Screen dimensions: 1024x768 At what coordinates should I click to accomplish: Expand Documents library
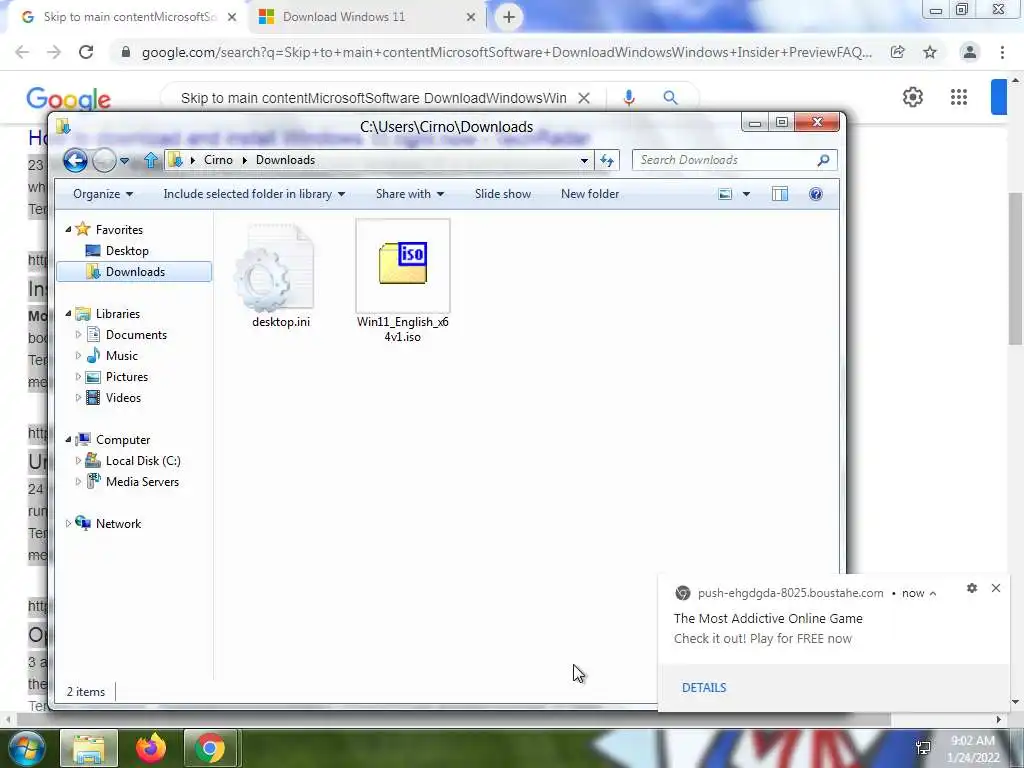(x=78, y=334)
